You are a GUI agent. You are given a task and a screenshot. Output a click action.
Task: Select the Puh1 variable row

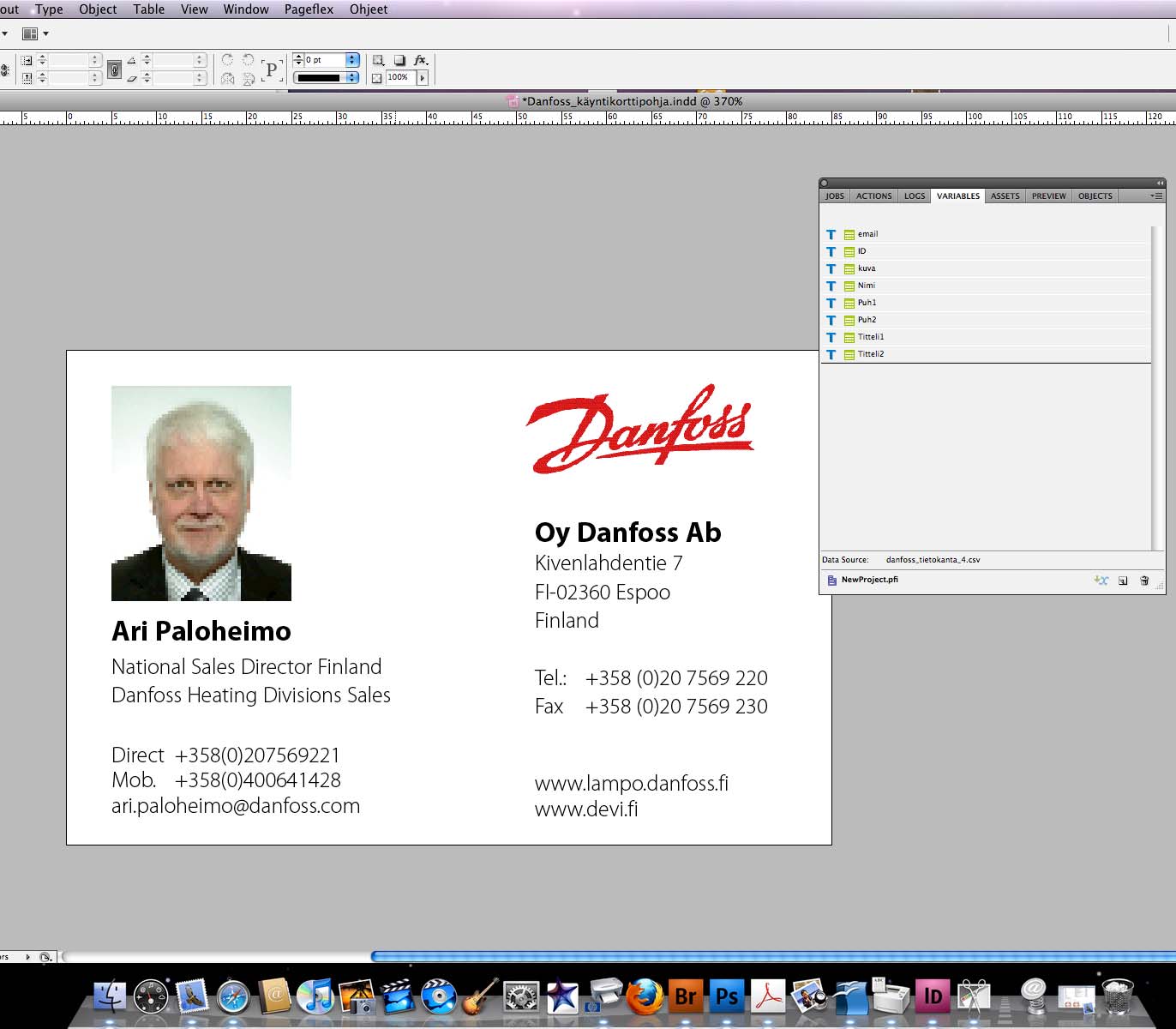pos(986,303)
